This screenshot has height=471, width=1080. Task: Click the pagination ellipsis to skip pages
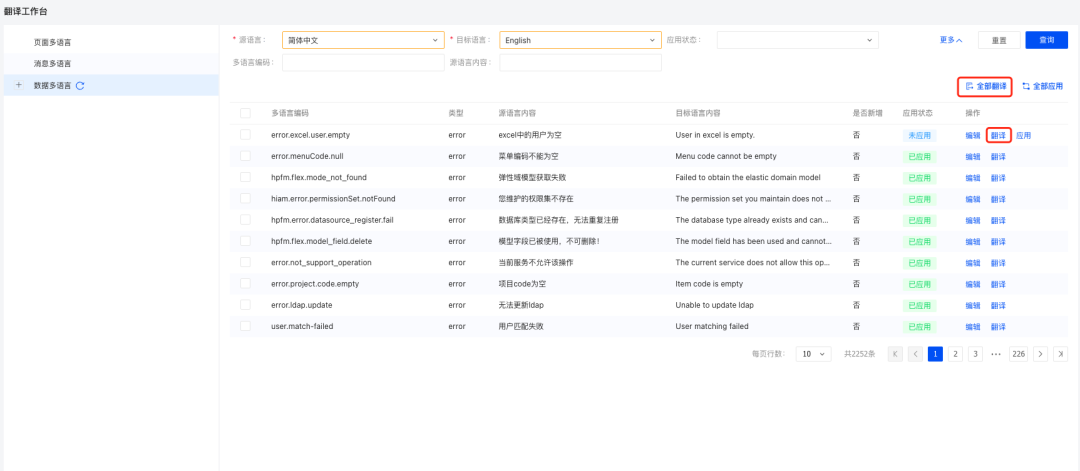[x=996, y=354]
